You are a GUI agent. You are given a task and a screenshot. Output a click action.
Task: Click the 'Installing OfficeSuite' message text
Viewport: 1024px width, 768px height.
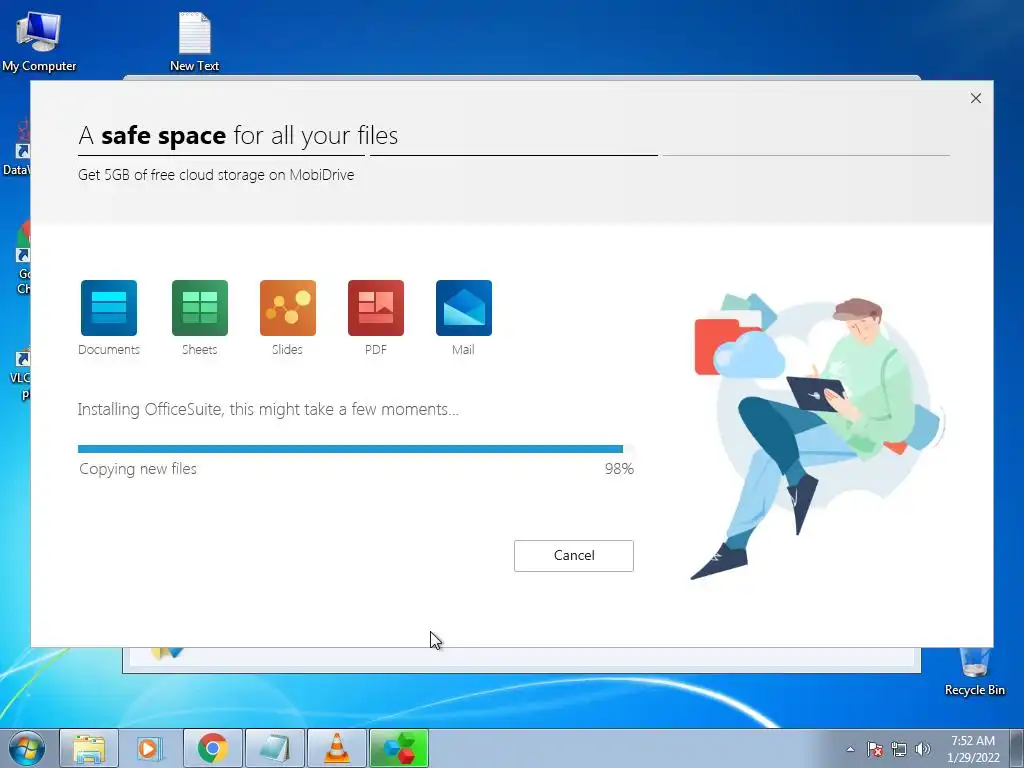coord(268,409)
